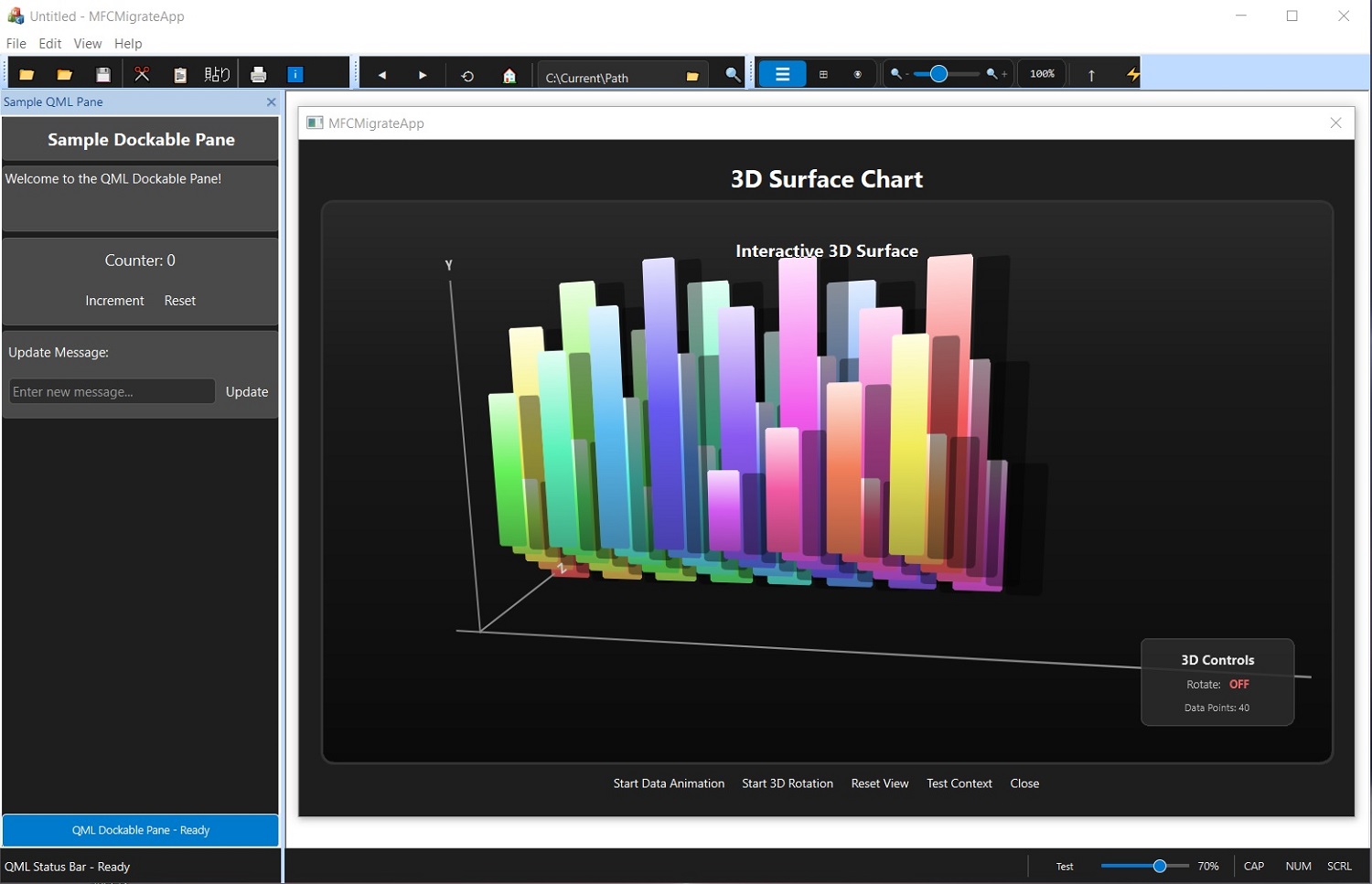
Task: Navigate back with the left arrow
Action: click(x=382, y=75)
